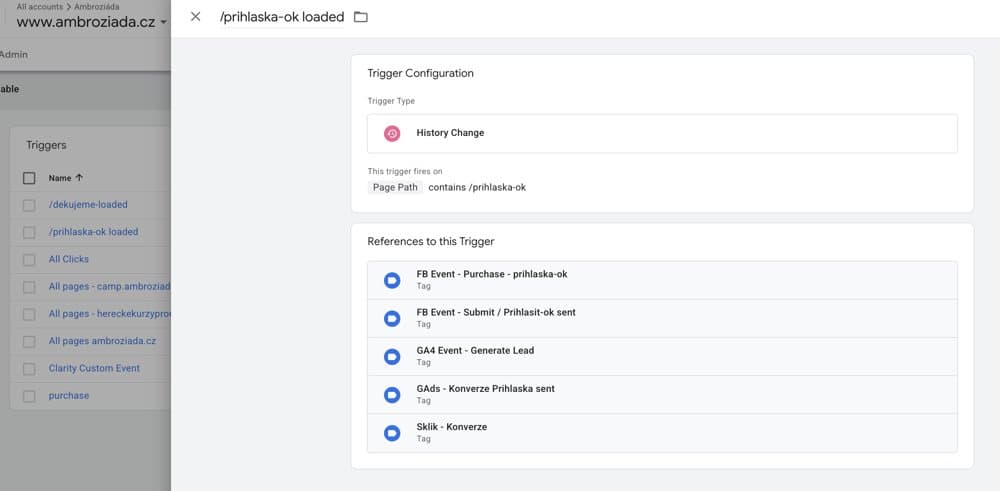Click tag icon for Sklik - Konverze
The height and width of the screenshot is (491, 1000).
(x=392, y=434)
